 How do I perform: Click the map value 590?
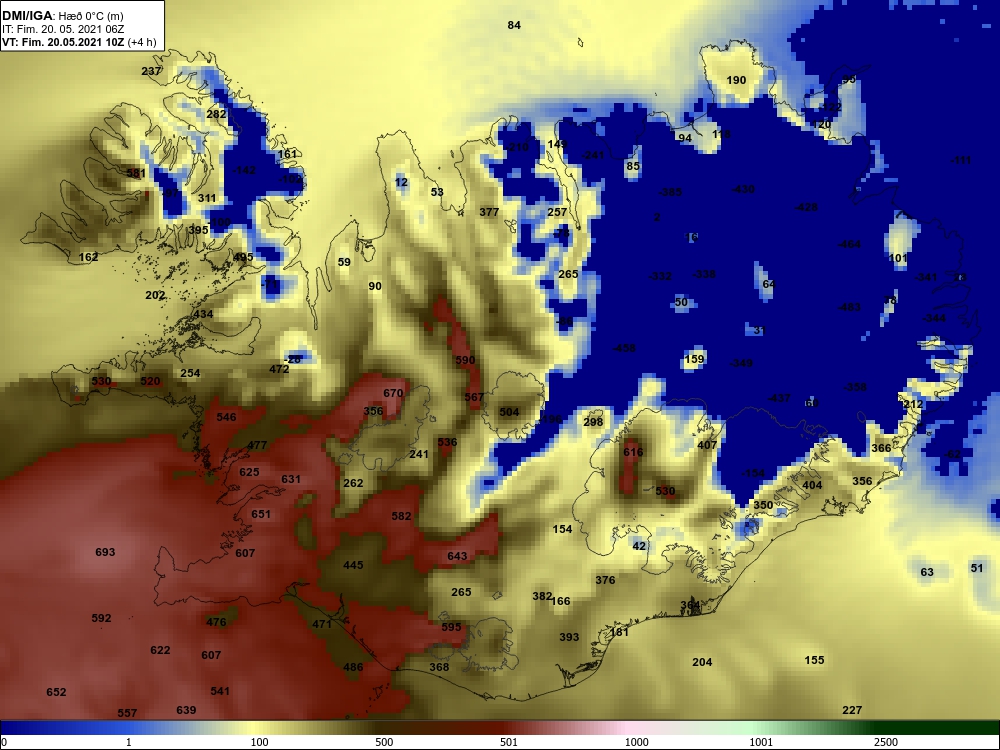(x=465, y=360)
